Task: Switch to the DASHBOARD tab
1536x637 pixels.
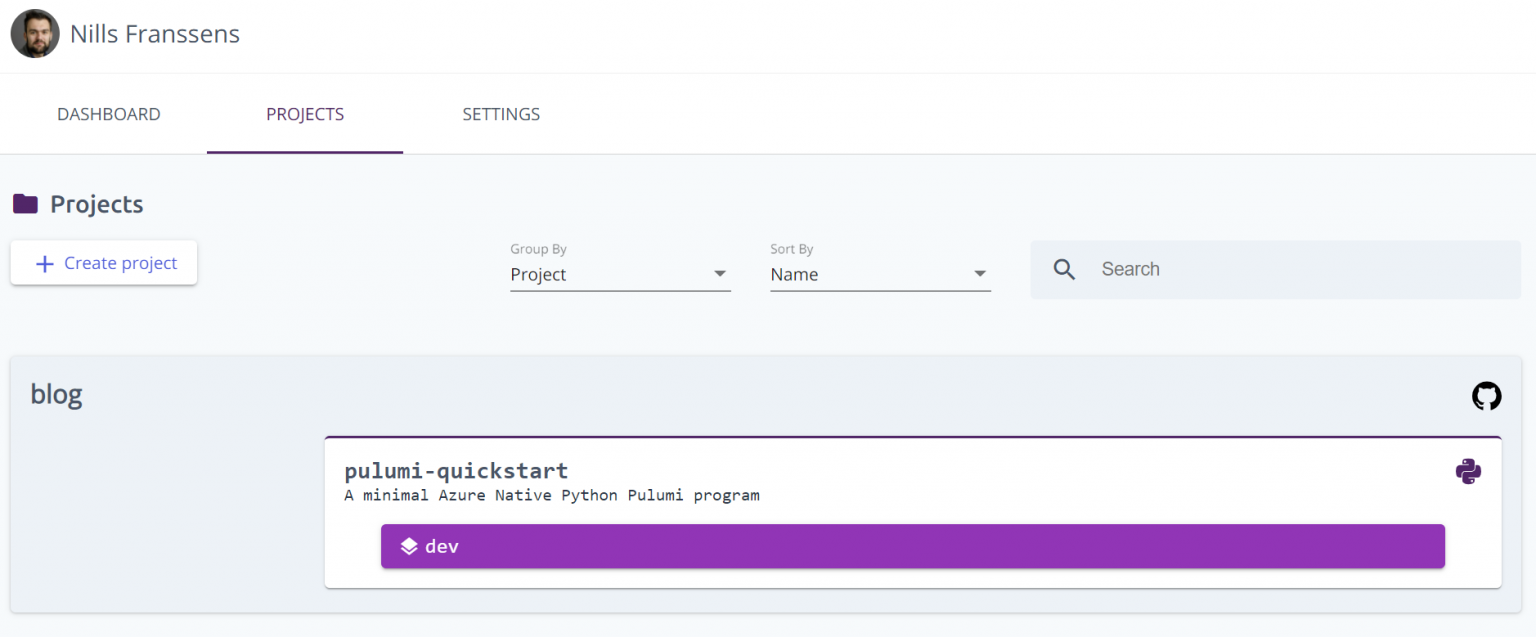Action: coord(108,114)
